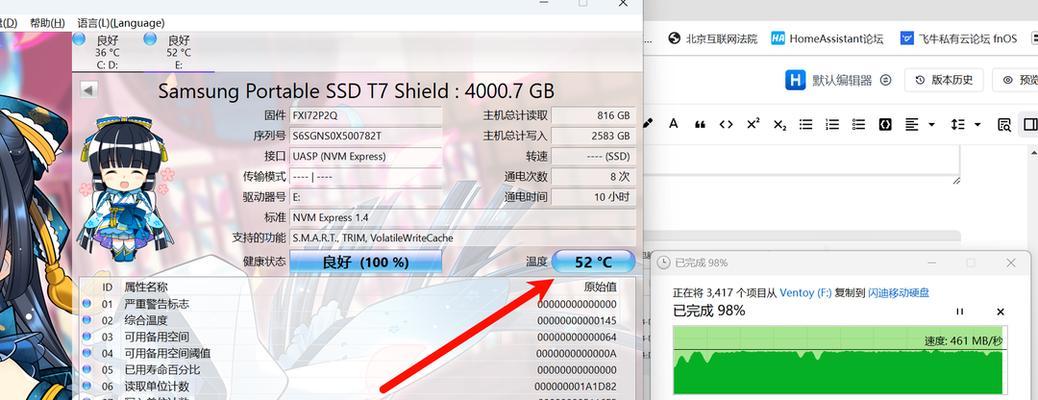Click the 原始值 column header
This screenshot has height=400, width=1038.
click(600, 287)
